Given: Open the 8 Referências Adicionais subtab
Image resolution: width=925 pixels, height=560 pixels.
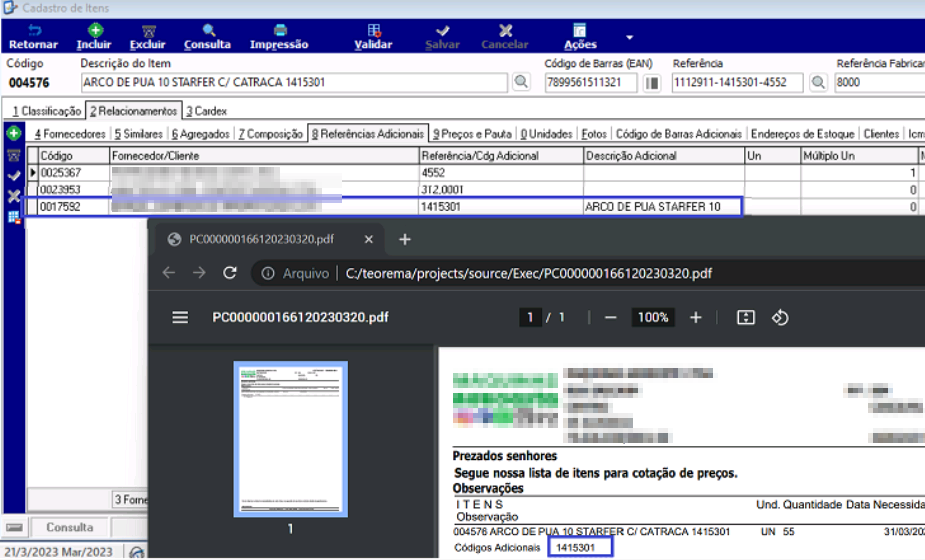Looking at the screenshot, I should [368, 134].
